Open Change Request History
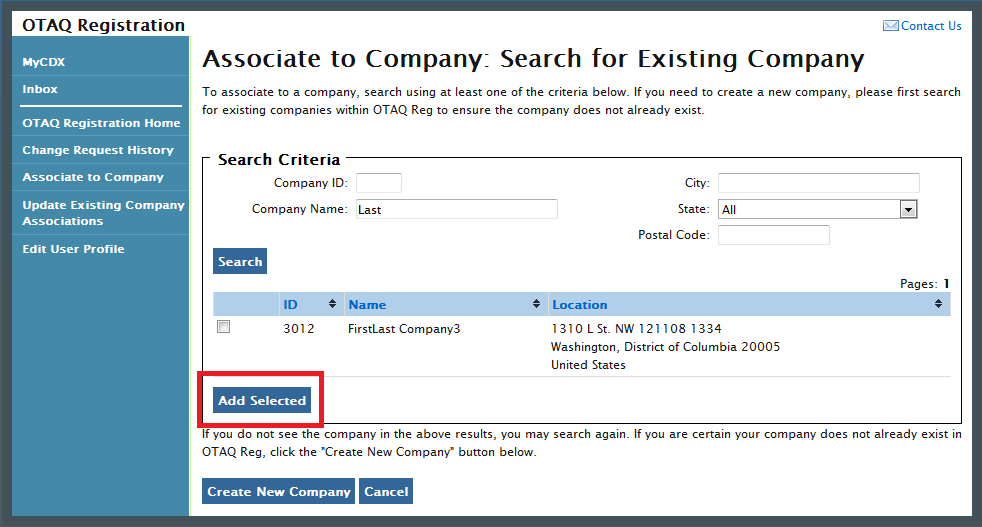 click(98, 150)
